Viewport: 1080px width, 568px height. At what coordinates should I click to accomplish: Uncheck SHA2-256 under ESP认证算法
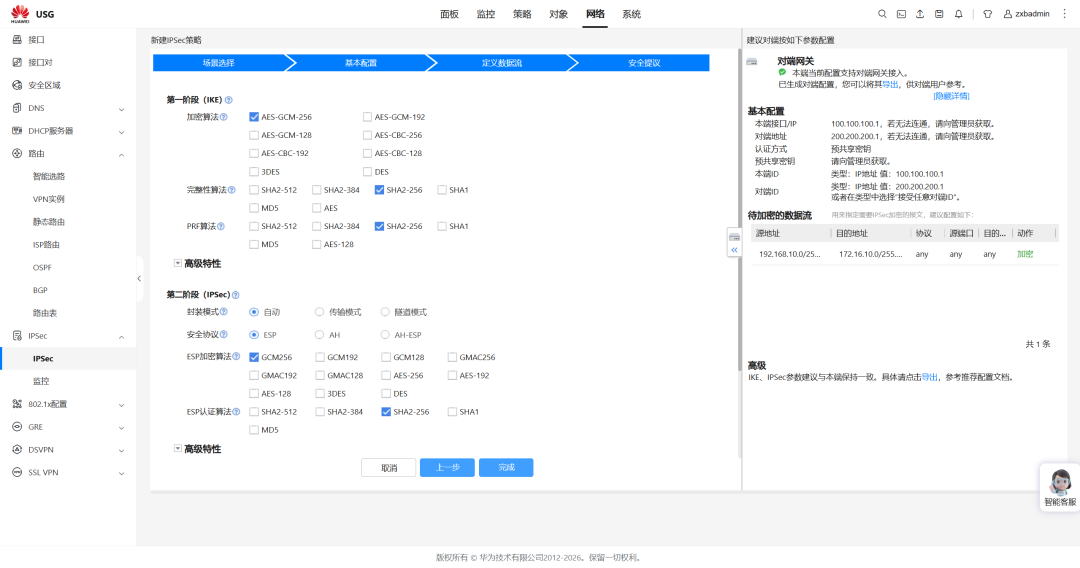386,412
